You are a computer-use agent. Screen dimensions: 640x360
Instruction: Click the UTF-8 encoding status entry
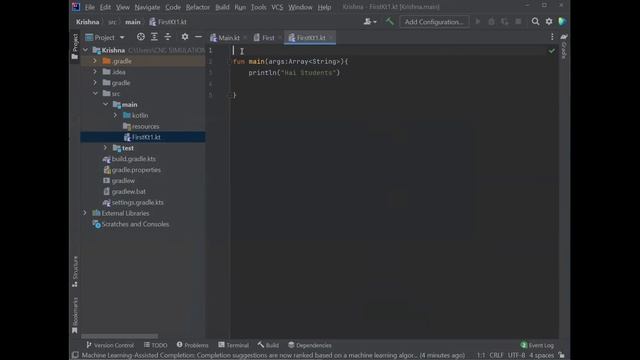[516, 356]
